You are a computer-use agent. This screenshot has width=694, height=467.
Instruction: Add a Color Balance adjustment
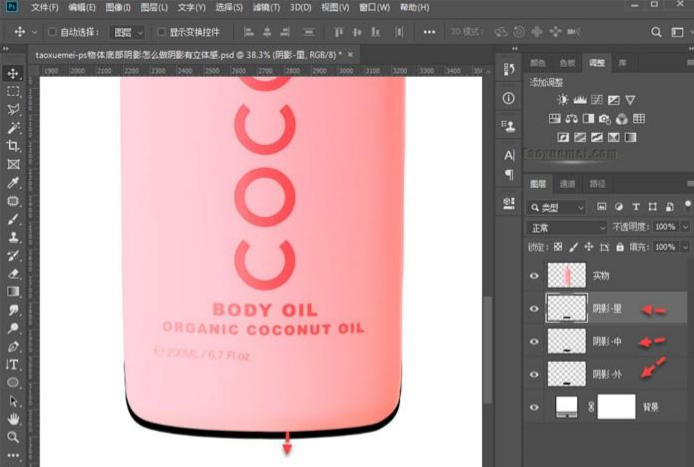(x=571, y=119)
